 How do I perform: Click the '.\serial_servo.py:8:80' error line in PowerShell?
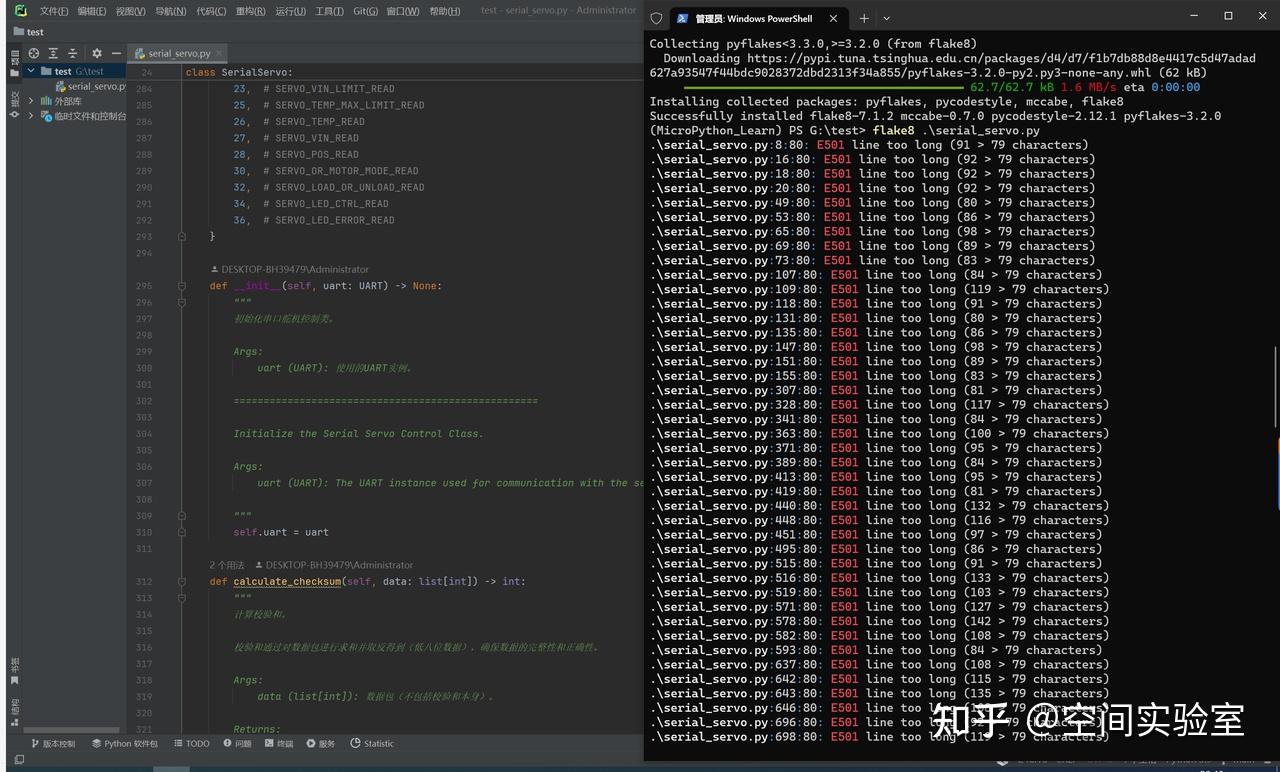[x=869, y=145]
